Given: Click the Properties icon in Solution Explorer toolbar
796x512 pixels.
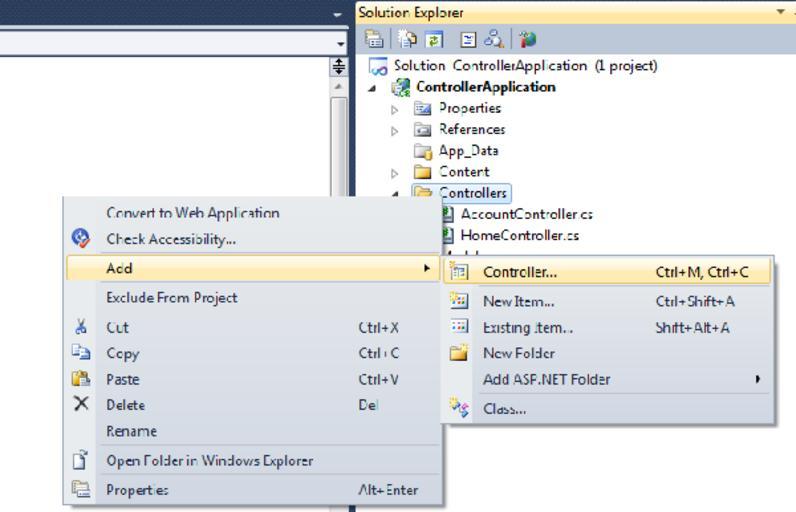Looking at the screenshot, I should point(374,39).
